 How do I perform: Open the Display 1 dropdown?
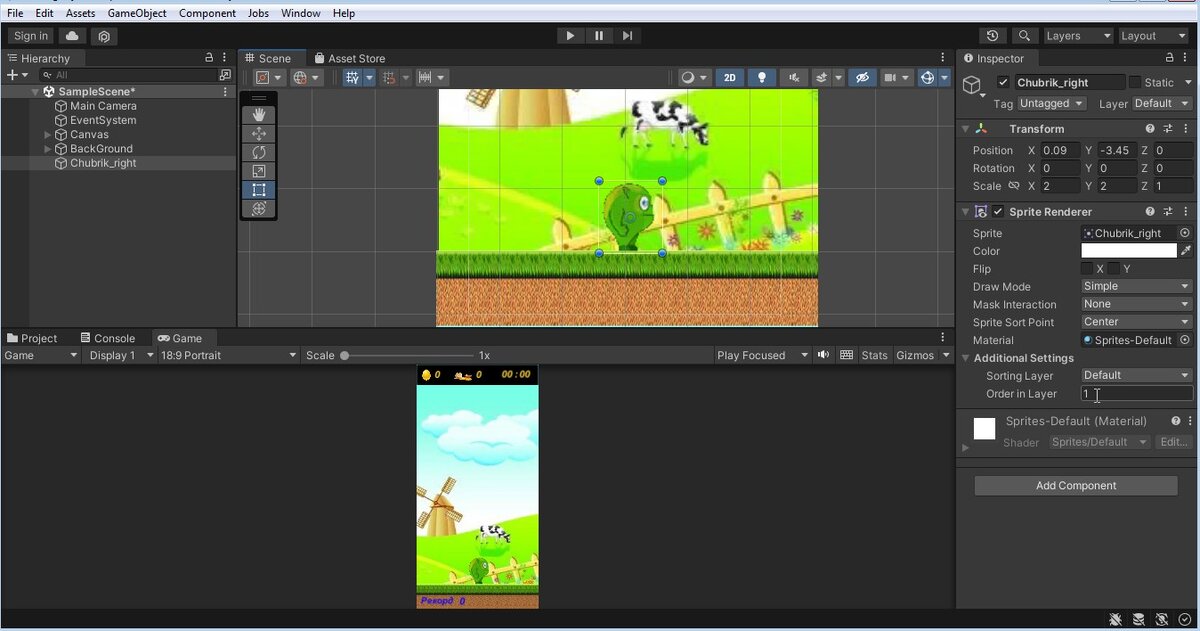coord(120,355)
